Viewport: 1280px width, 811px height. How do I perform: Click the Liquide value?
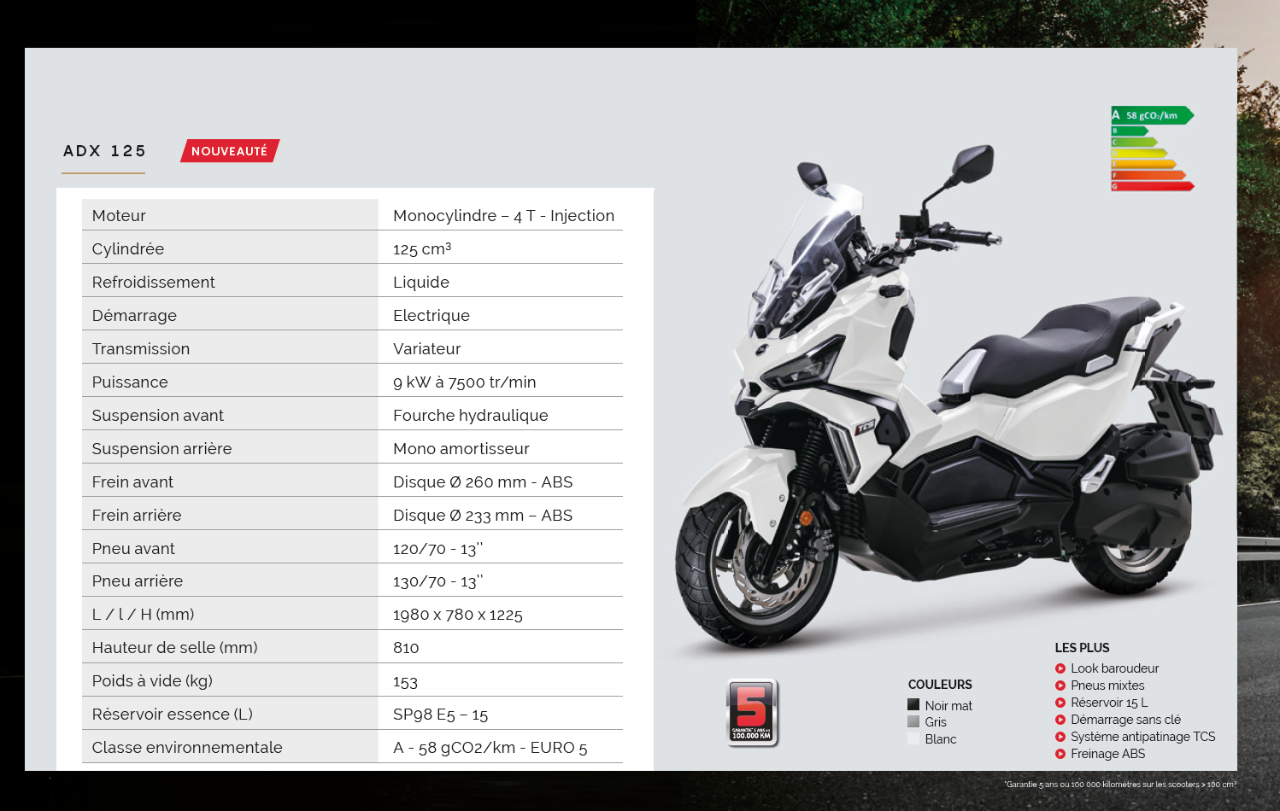coord(421,282)
